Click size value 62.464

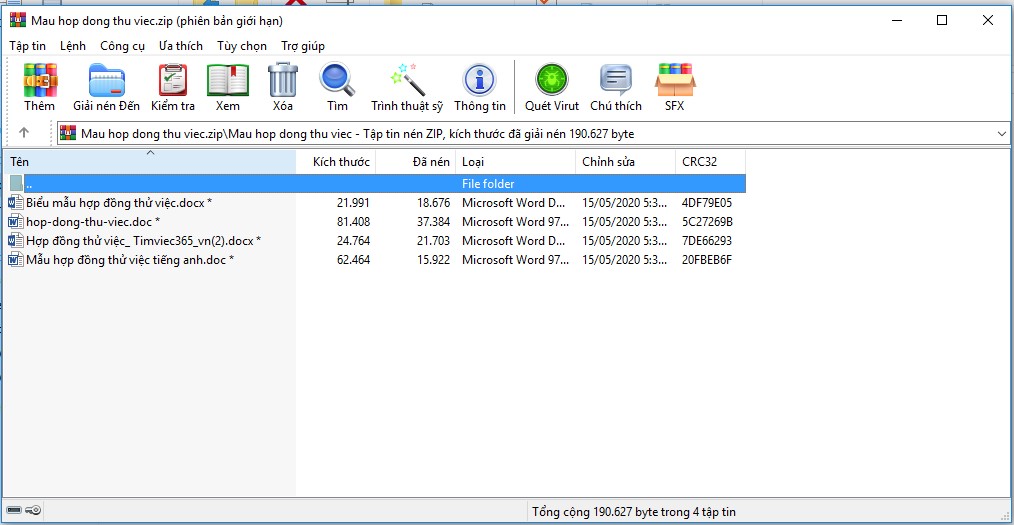point(353,260)
